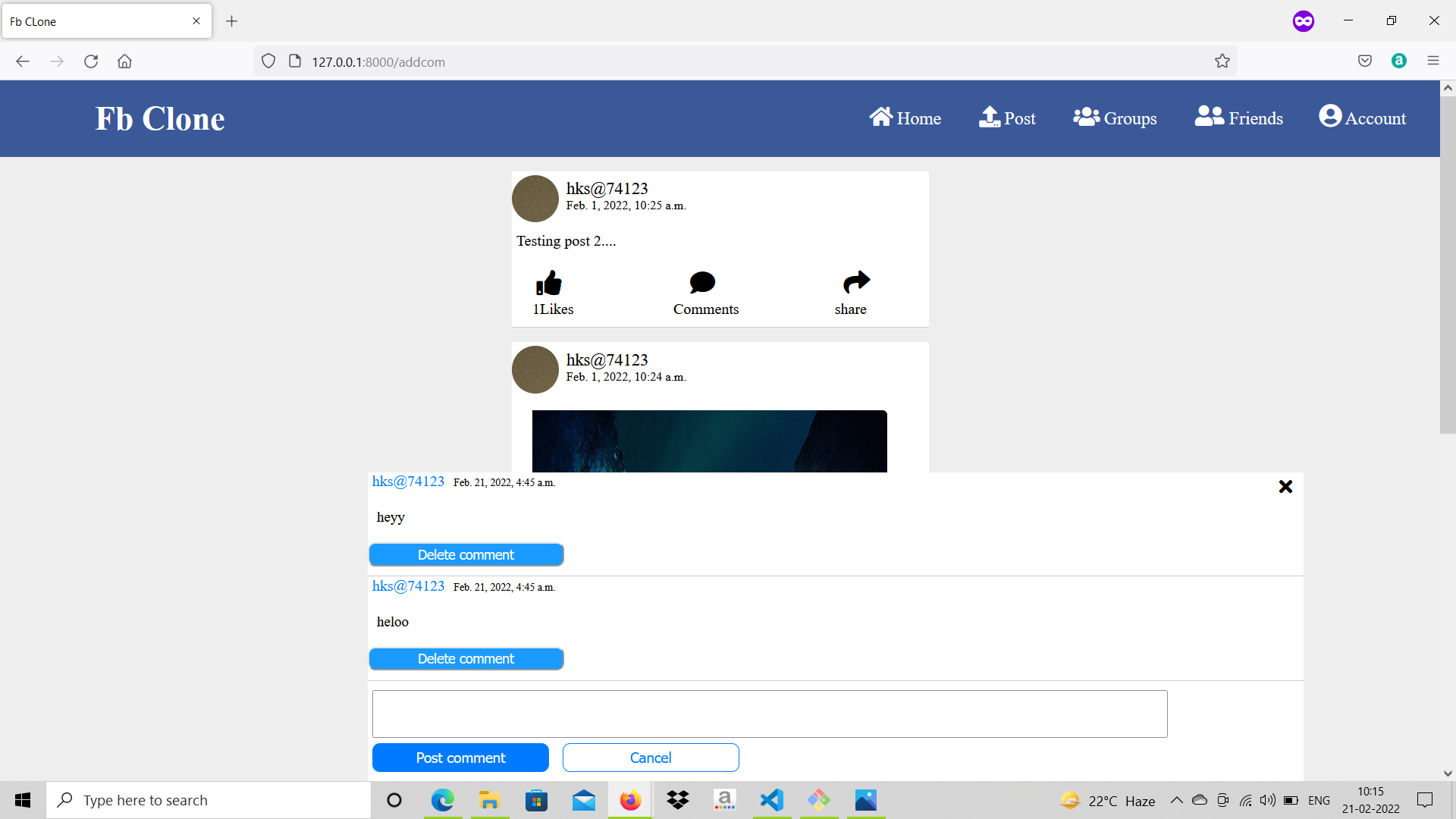Open Dropbox from the taskbar
The width and height of the screenshot is (1456, 819).
coord(678,800)
